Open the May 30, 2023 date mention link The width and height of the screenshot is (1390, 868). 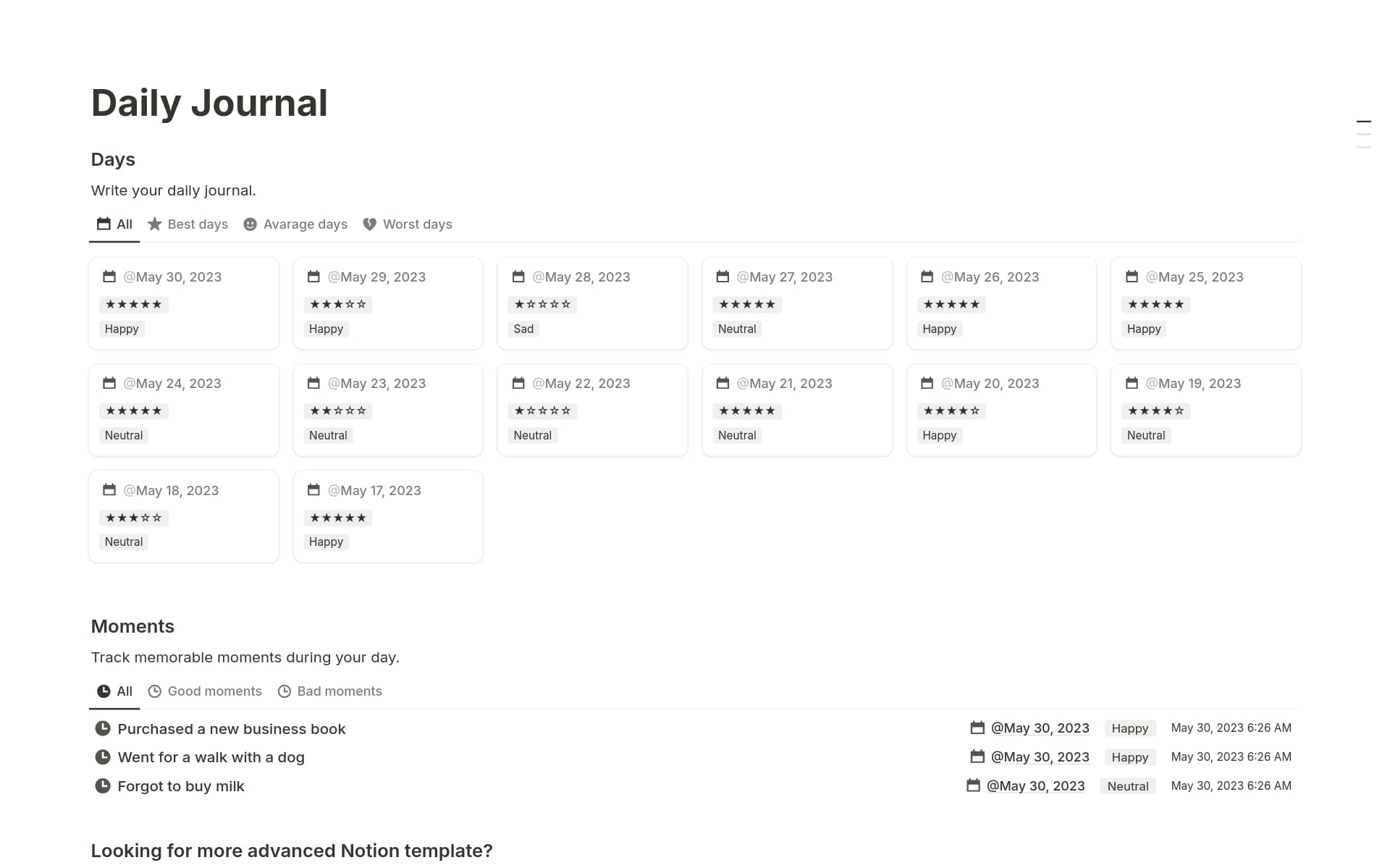click(x=1040, y=728)
